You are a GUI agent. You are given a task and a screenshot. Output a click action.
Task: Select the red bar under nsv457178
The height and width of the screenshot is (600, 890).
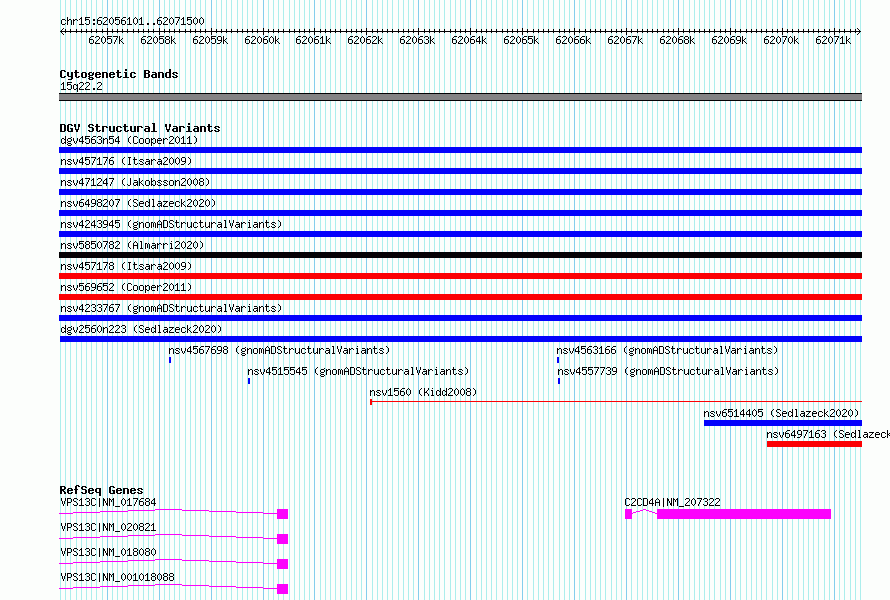[460, 276]
